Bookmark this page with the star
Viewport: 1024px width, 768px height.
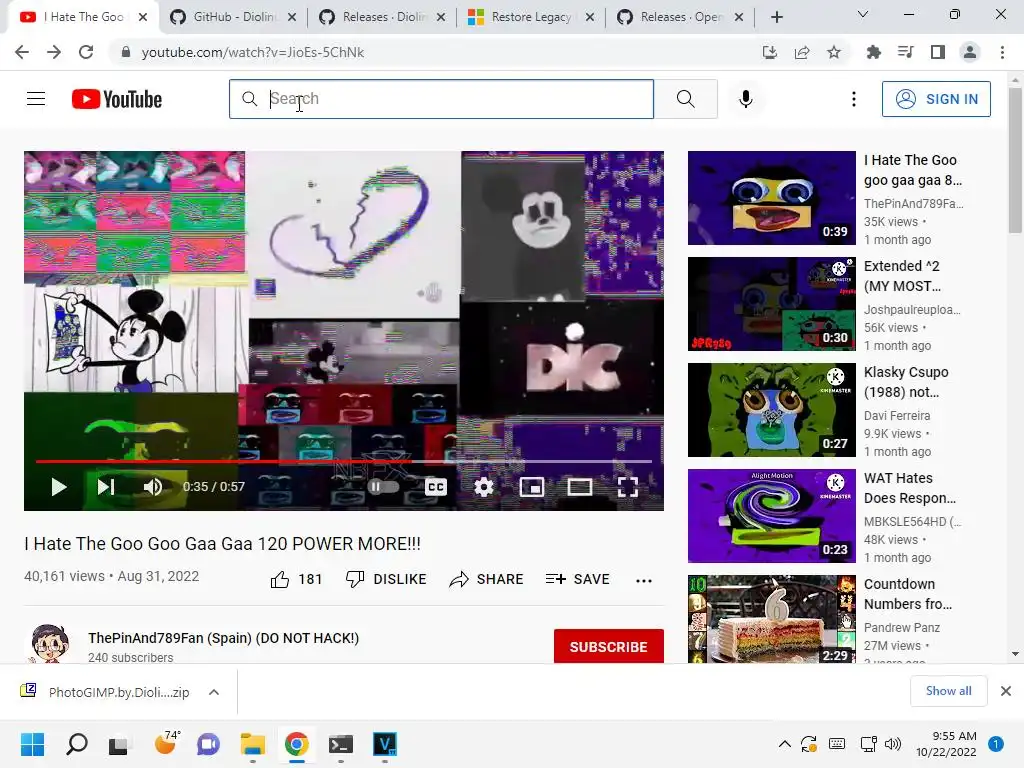pos(834,52)
